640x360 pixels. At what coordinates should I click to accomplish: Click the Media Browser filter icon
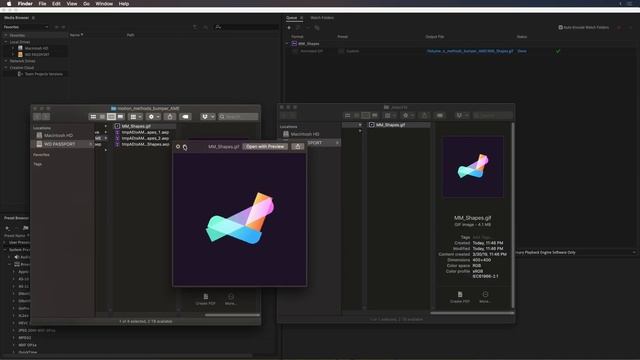pyautogui.click(x=195, y=27)
